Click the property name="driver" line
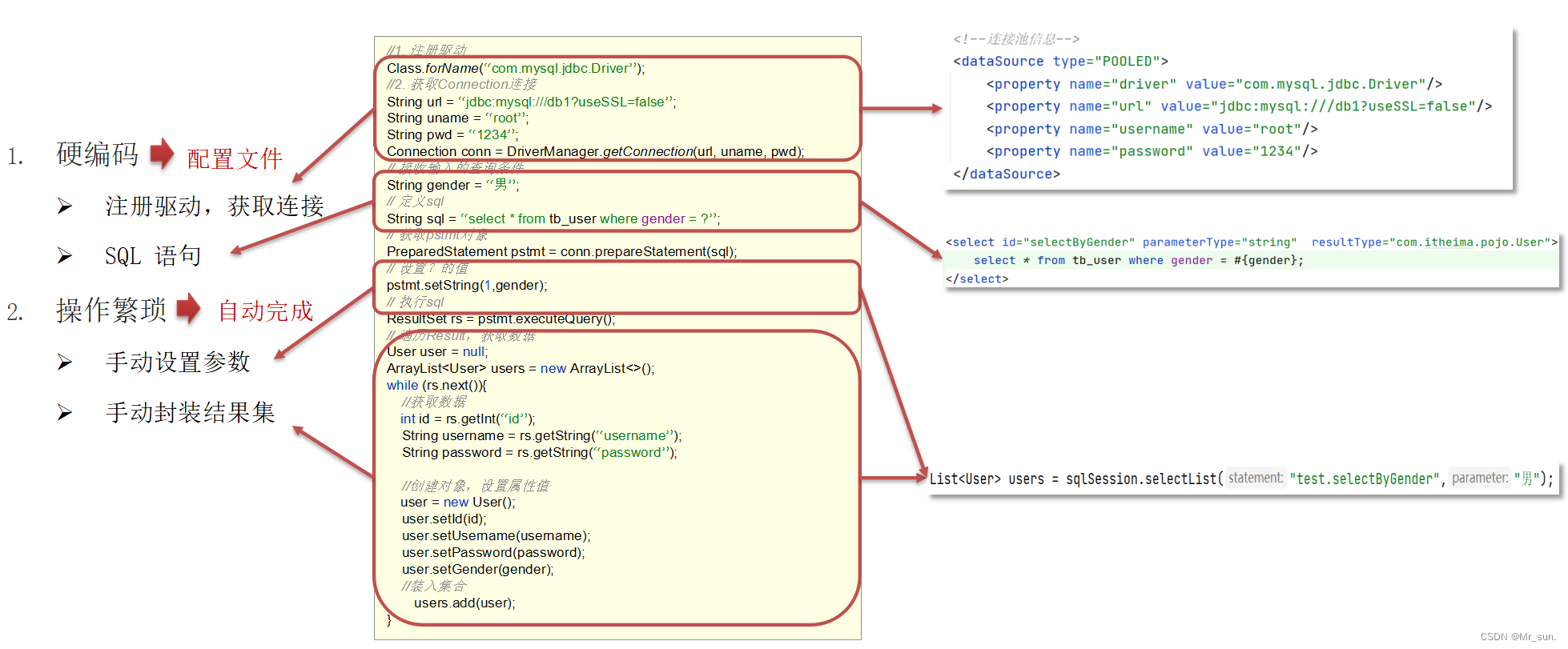 point(1214,84)
